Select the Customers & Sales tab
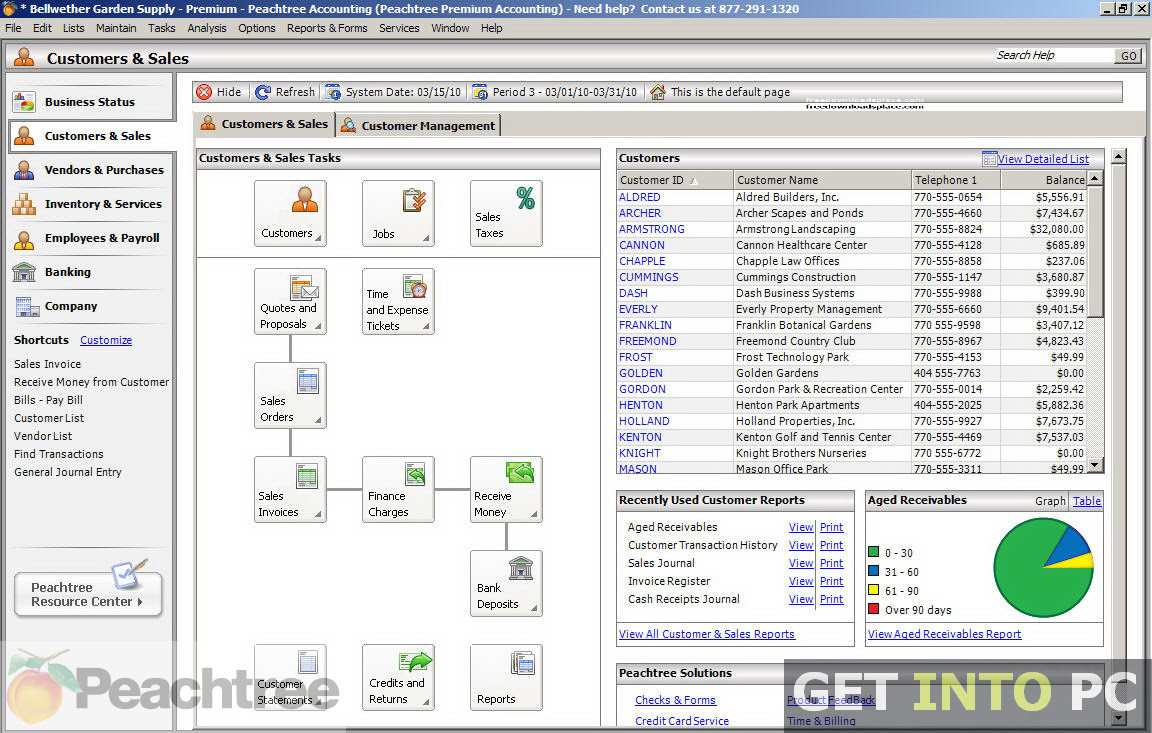 (x=264, y=124)
